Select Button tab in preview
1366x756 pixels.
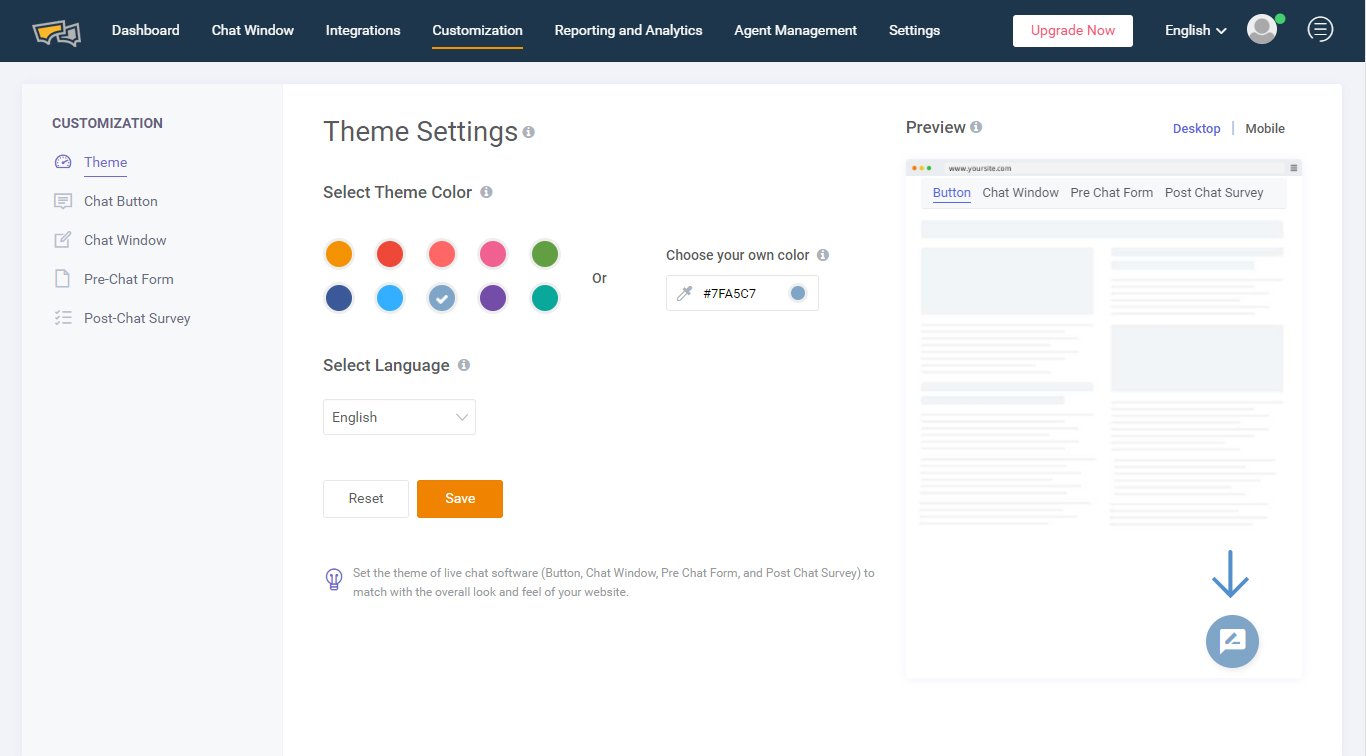click(952, 193)
